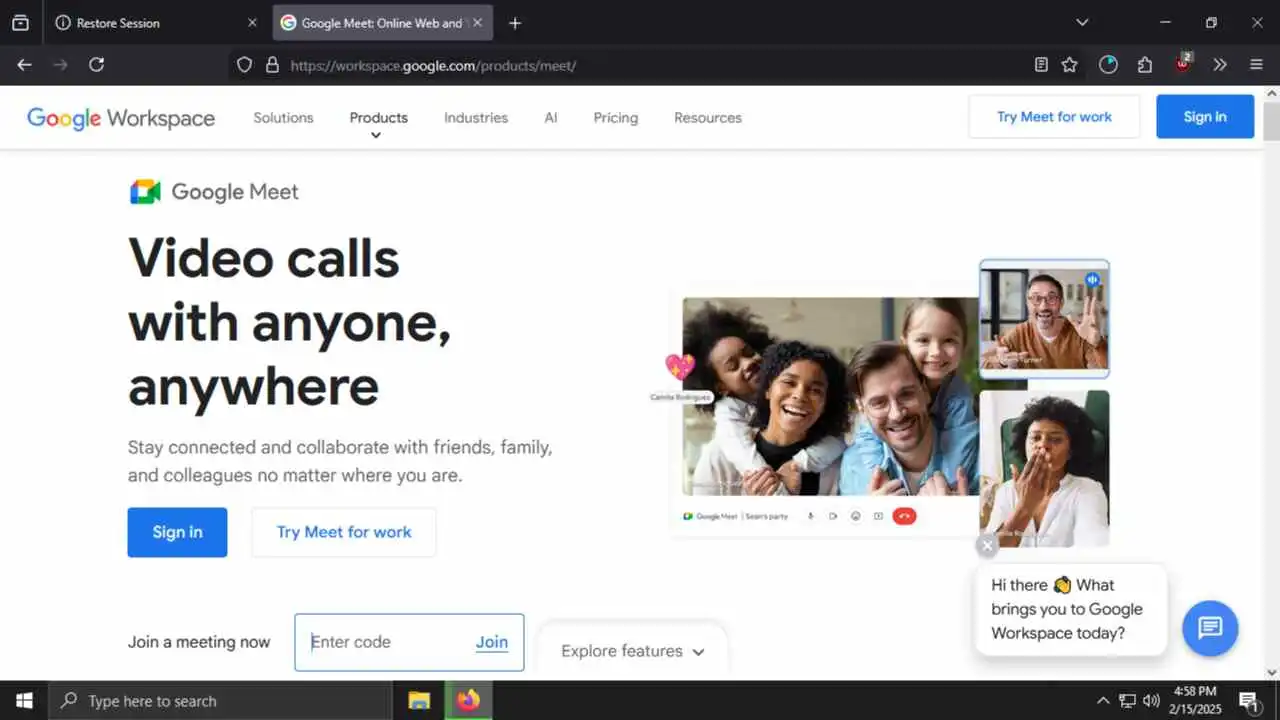Open Windows notification center icon
Viewport: 1280px width, 720px height.
[x=1249, y=701]
